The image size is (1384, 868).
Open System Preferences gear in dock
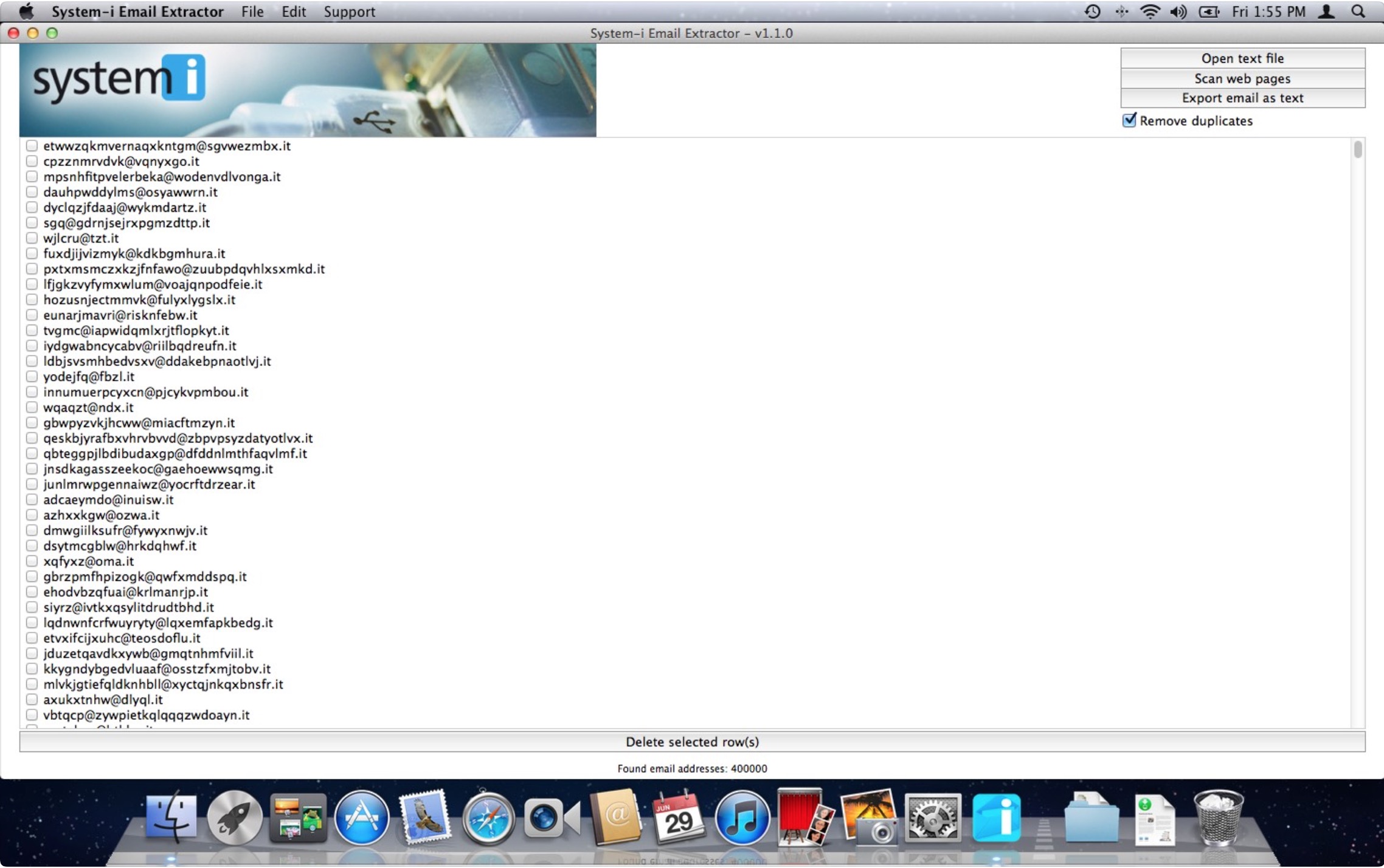932,818
